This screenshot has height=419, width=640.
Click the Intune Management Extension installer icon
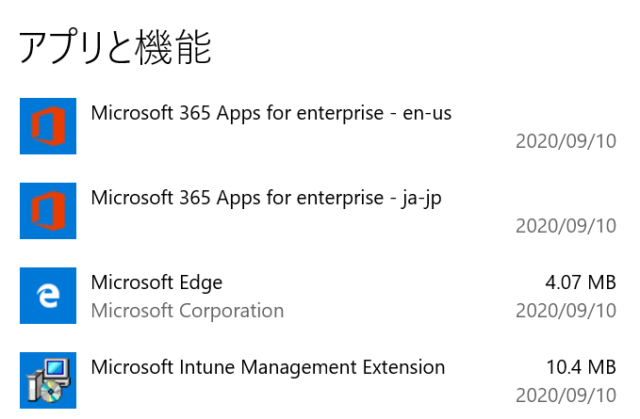click(48, 380)
